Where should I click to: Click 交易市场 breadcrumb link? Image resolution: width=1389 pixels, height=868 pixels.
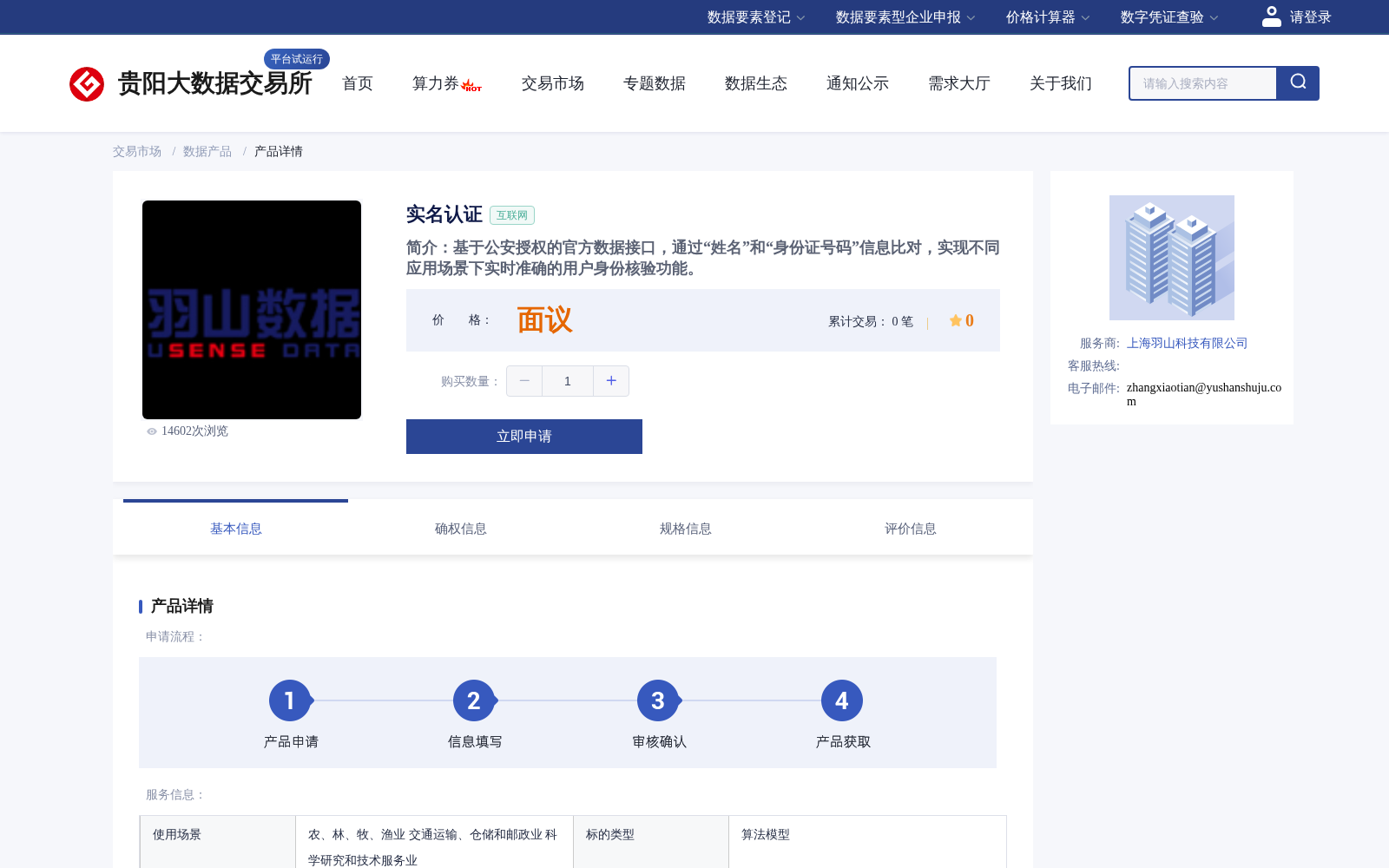tap(137, 151)
